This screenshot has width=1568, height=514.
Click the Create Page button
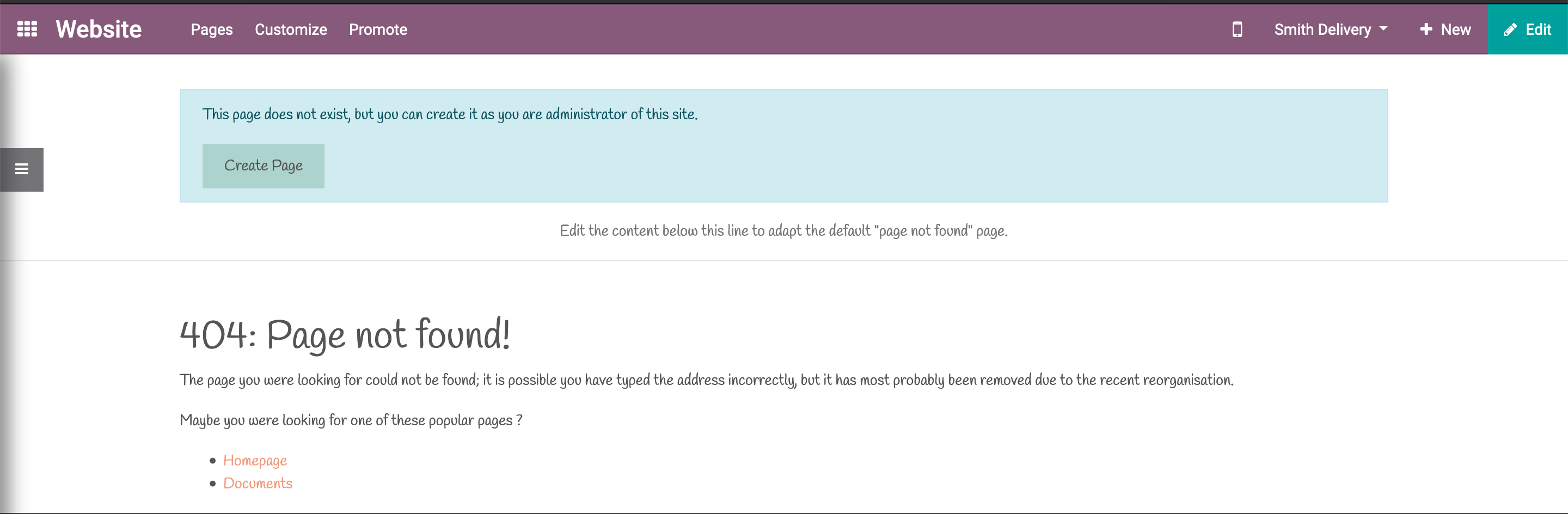pos(264,166)
